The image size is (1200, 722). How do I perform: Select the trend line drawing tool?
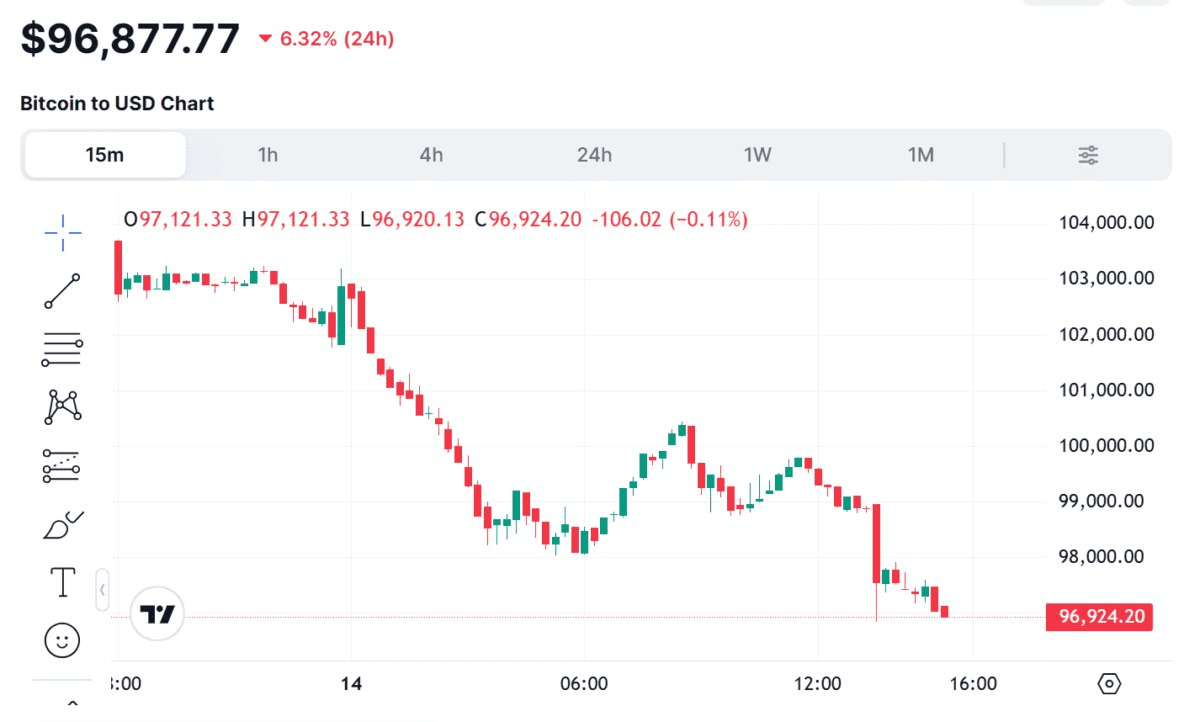click(63, 290)
